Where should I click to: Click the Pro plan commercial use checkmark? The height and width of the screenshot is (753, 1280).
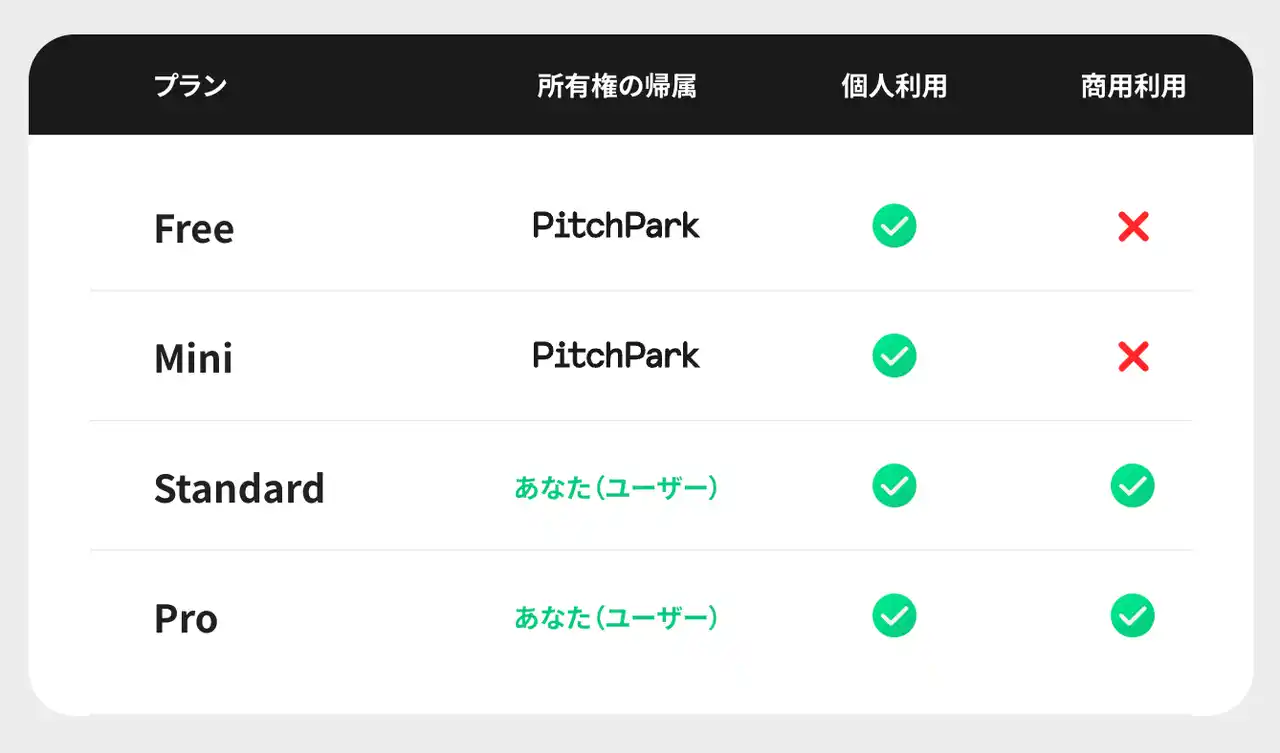click(x=1132, y=615)
